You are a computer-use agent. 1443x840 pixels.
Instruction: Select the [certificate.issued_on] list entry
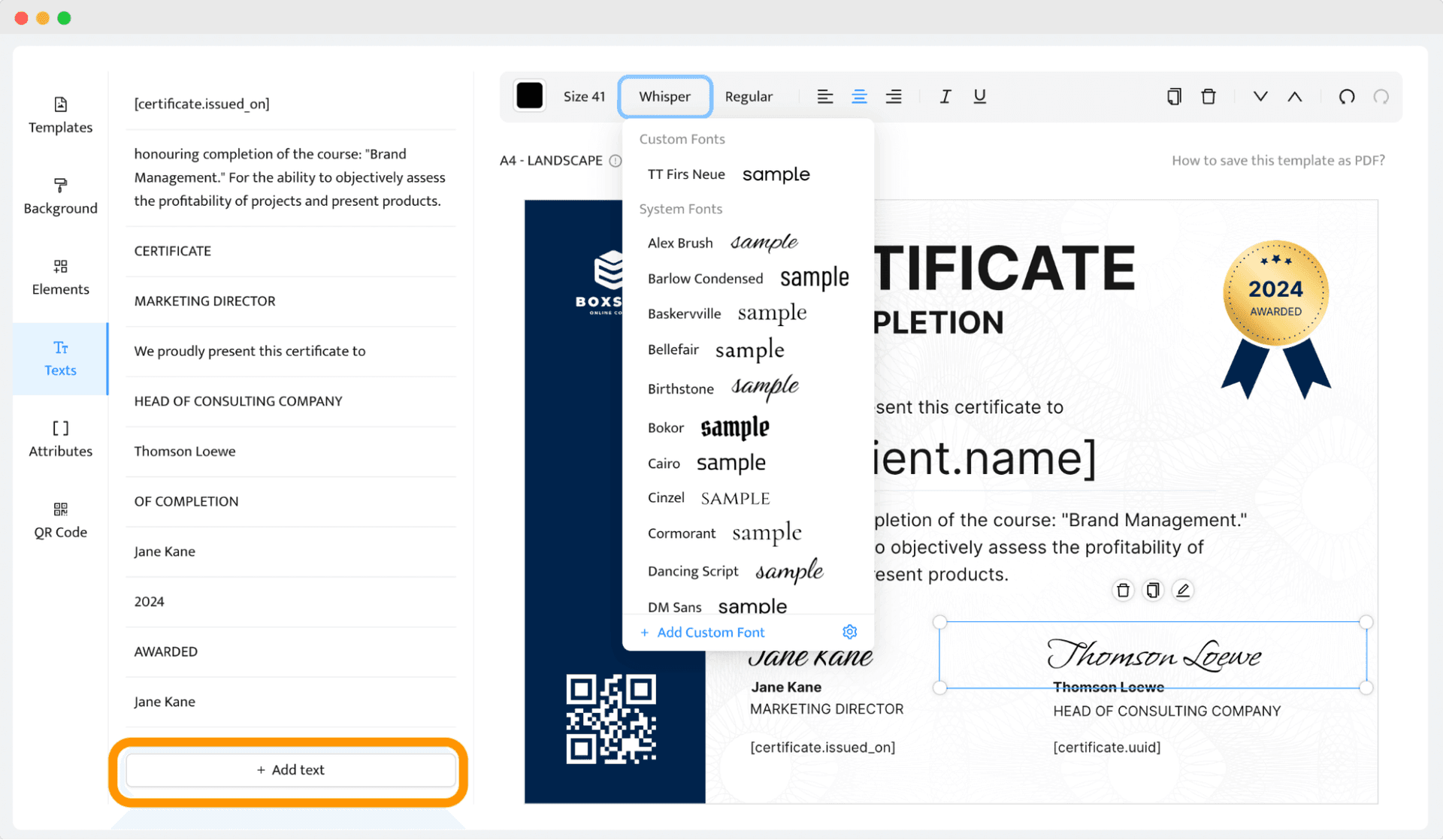click(x=291, y=104)
